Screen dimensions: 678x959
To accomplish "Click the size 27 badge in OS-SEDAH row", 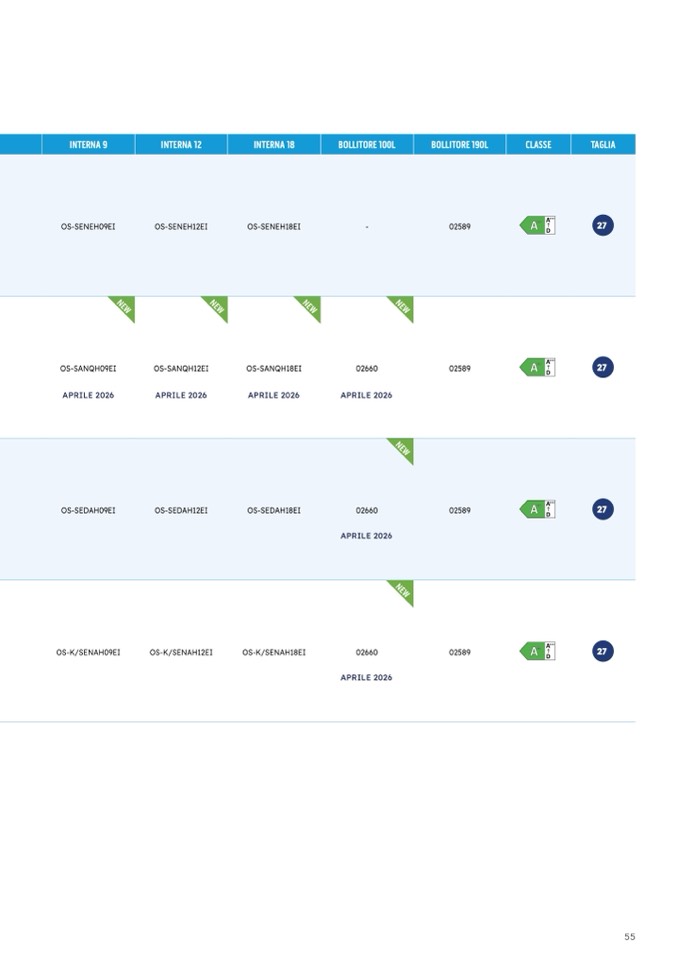I will 602,510.
